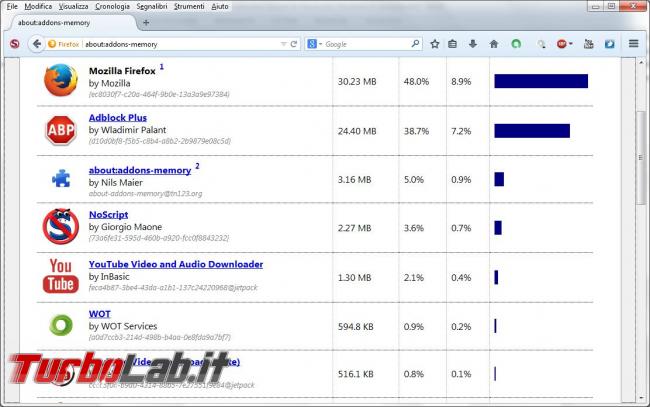The image size is (650, 407).
Task: Open YouTube Video and Audio Downloader link
Action: [176, 264]
